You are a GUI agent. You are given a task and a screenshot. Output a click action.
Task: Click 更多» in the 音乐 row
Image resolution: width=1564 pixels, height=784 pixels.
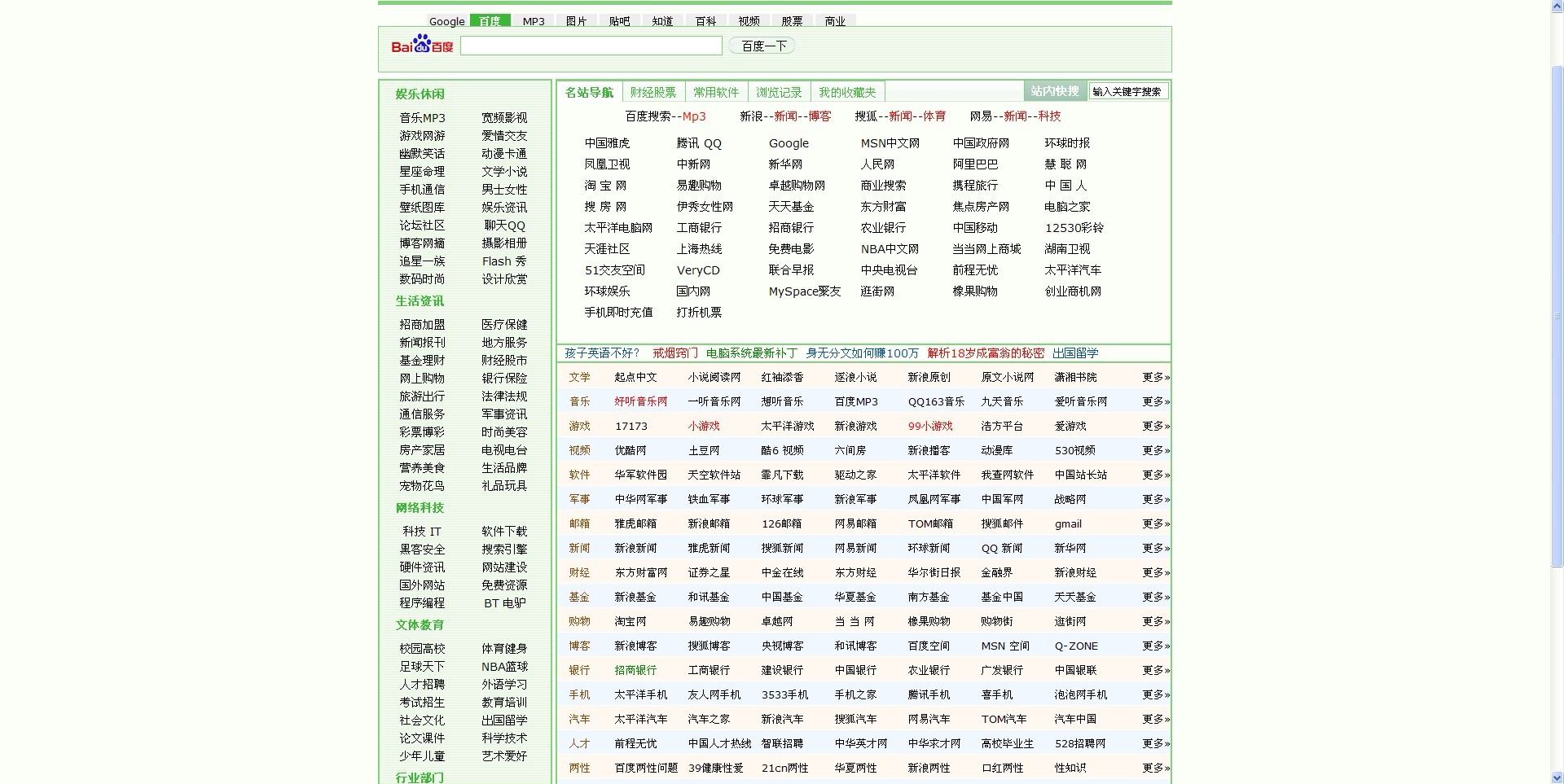click(1156, 402)
